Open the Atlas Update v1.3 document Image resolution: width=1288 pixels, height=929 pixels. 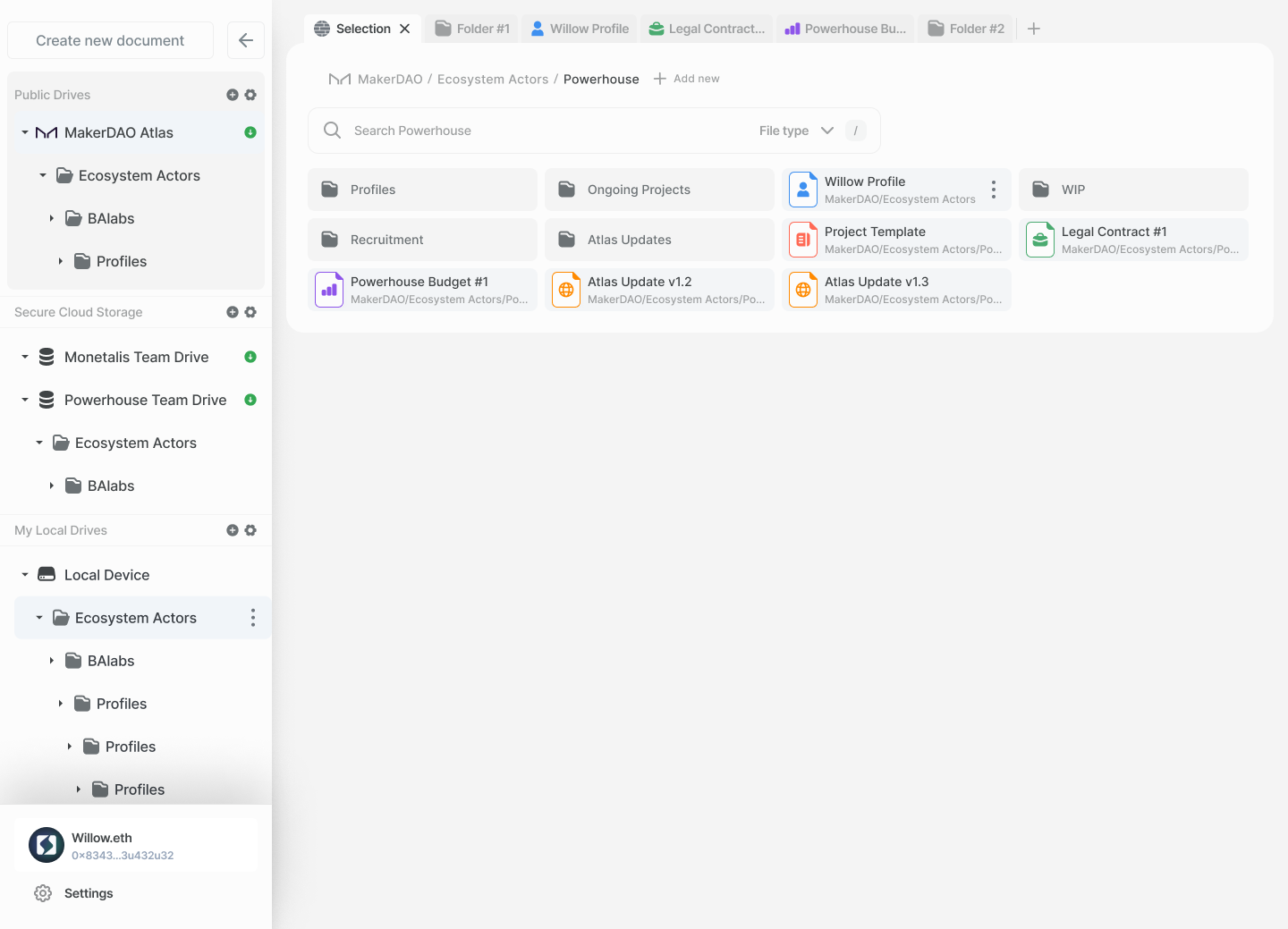point(896,290)
